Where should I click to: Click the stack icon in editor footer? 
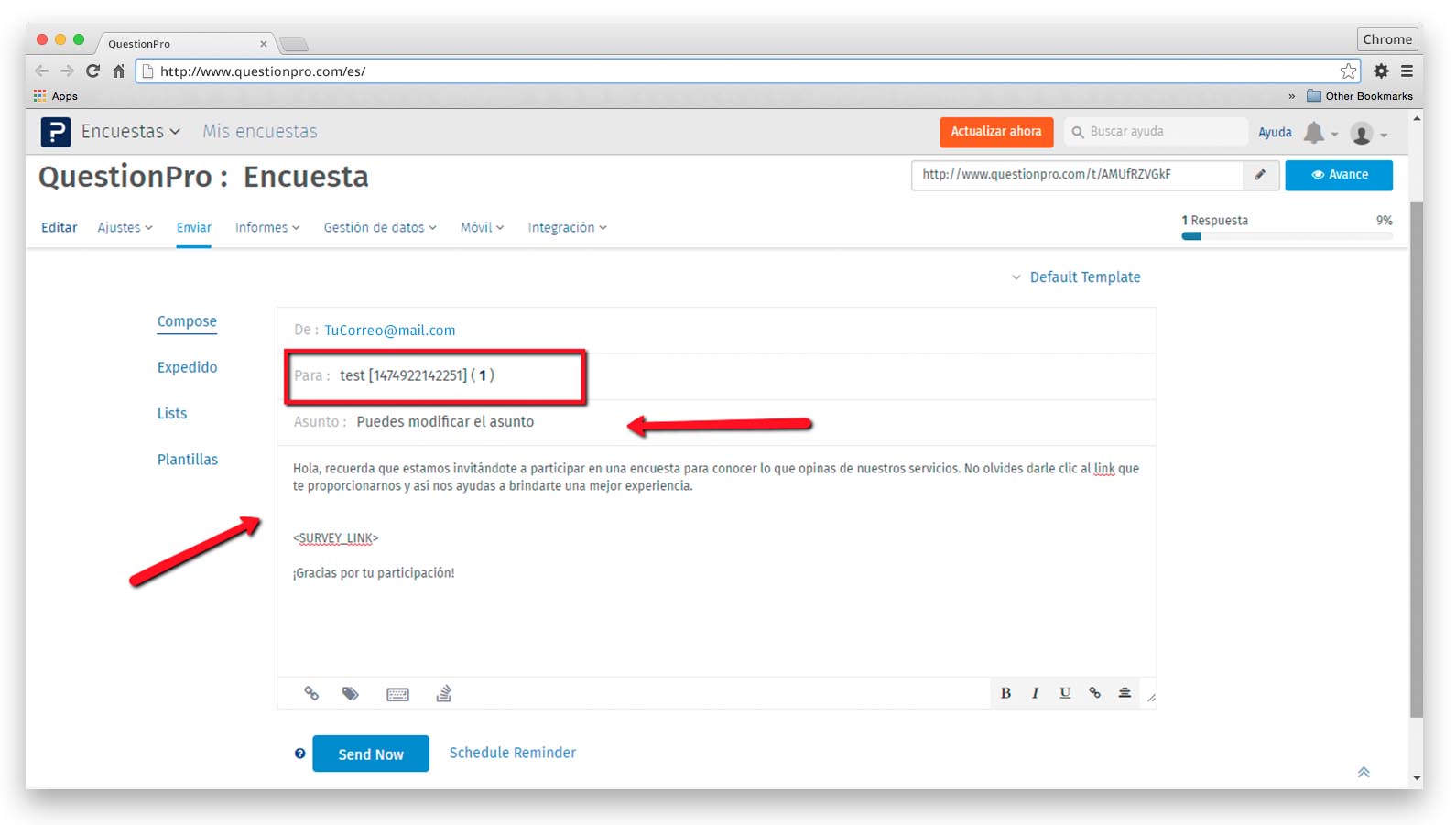click(444, 693)
